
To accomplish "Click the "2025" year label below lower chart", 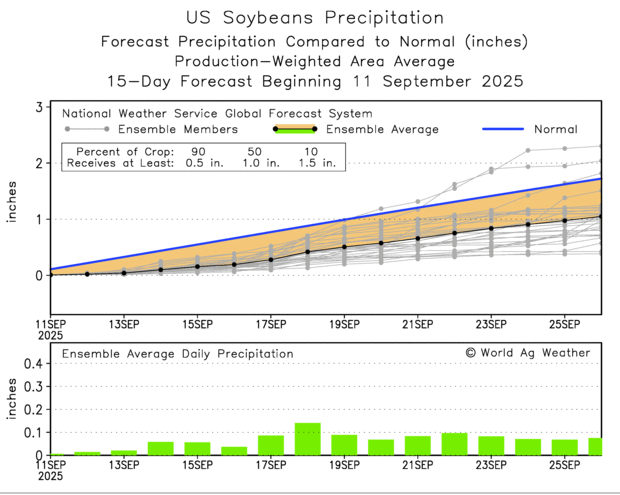I will click(x=50, y=478).
